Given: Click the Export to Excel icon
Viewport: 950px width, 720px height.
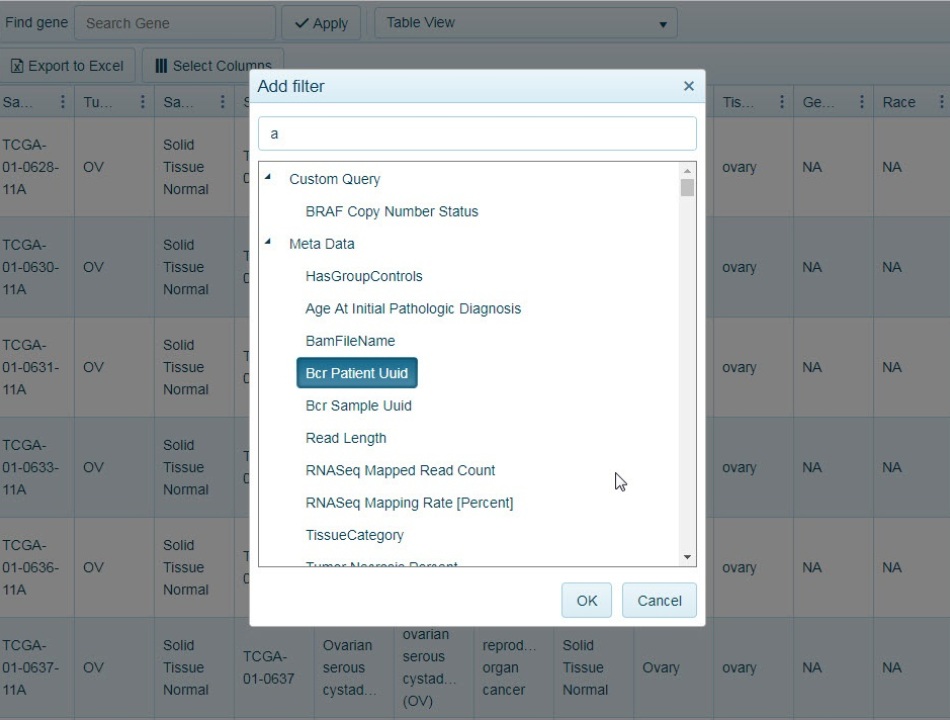Looking at the screenshot, I should point(17,66).
